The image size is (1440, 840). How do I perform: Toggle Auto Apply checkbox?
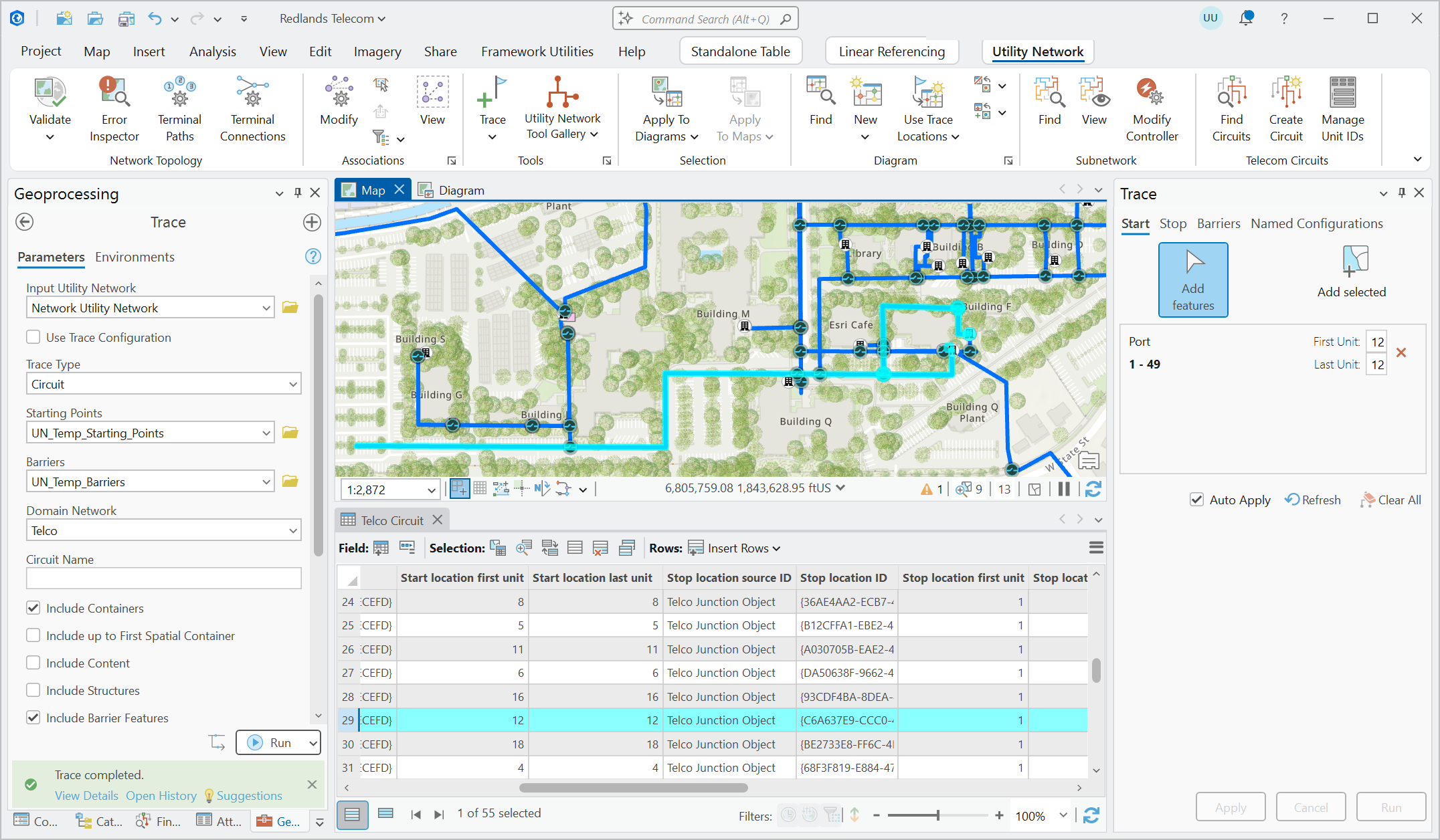coord(1197,500)
